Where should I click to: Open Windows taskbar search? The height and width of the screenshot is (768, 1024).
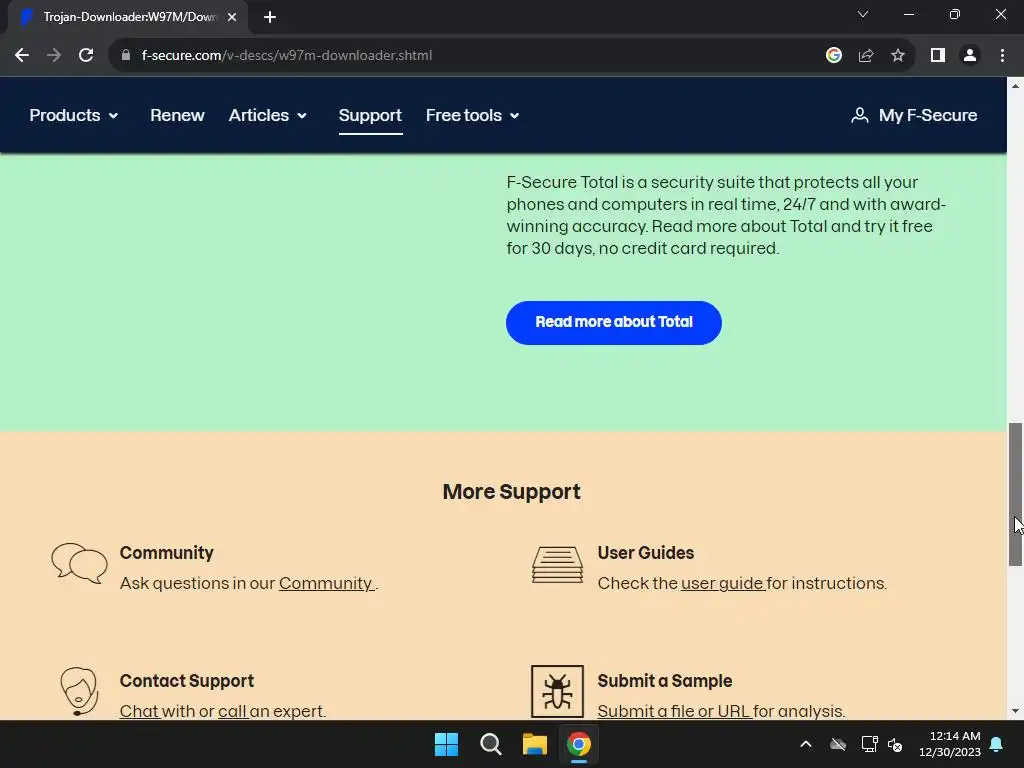click(x=490, y=744)
